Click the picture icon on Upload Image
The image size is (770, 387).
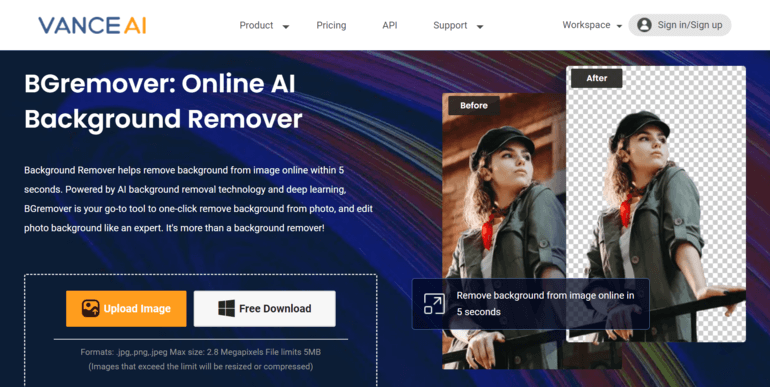point(90,308)
